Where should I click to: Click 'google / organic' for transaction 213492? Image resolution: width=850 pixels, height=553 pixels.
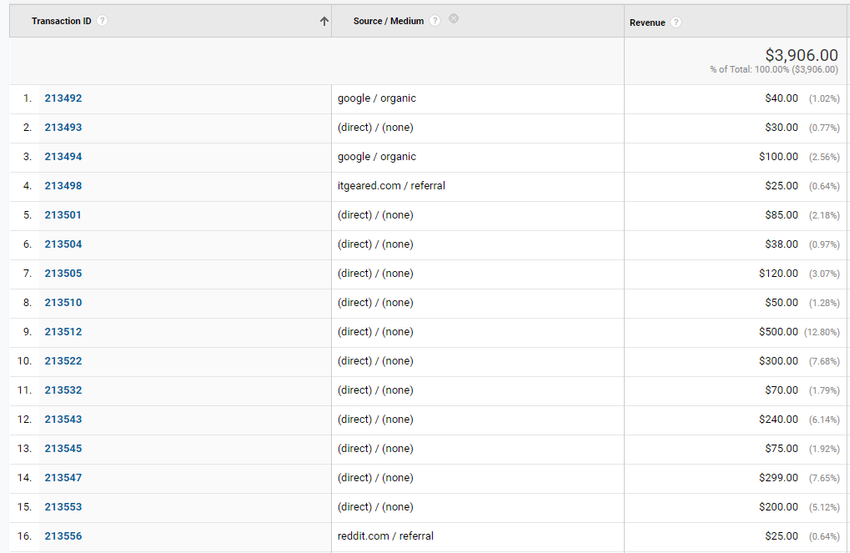click(377, 99)
